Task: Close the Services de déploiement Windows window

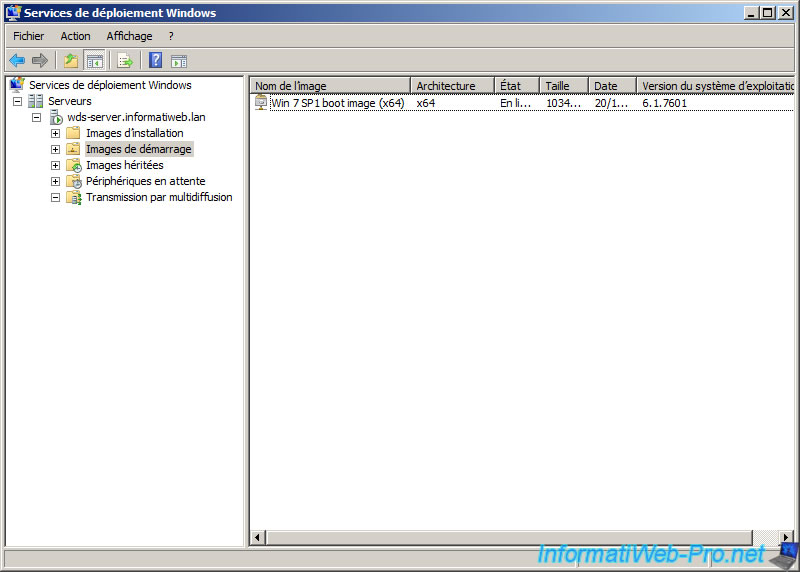Action: (786, 13)
